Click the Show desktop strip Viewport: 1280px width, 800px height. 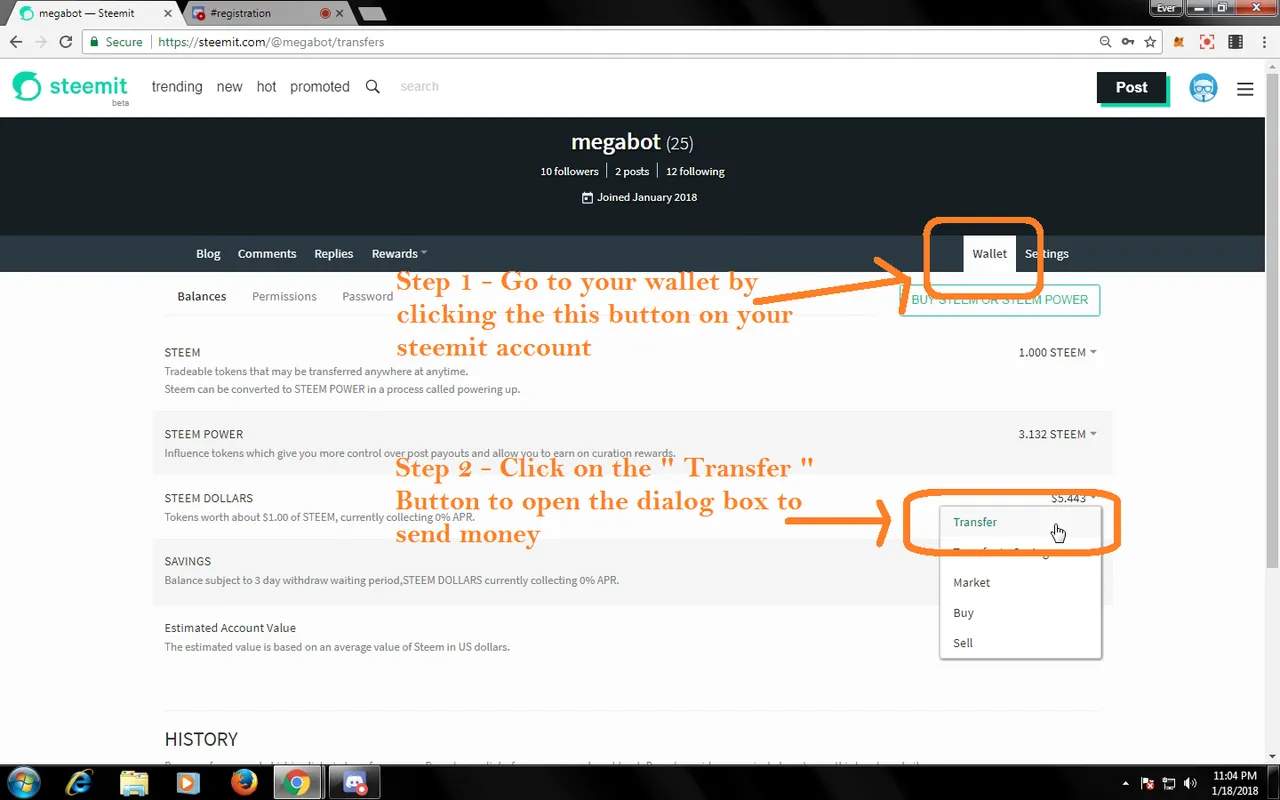1274,783
